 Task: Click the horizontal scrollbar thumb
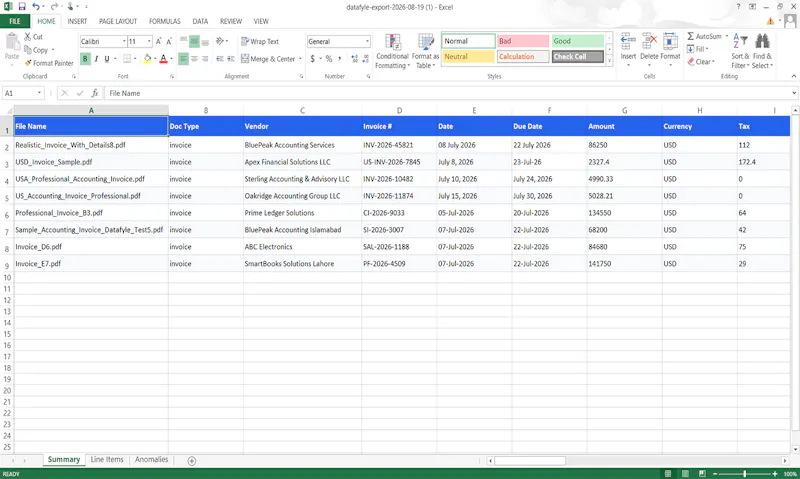coord(530,461)
